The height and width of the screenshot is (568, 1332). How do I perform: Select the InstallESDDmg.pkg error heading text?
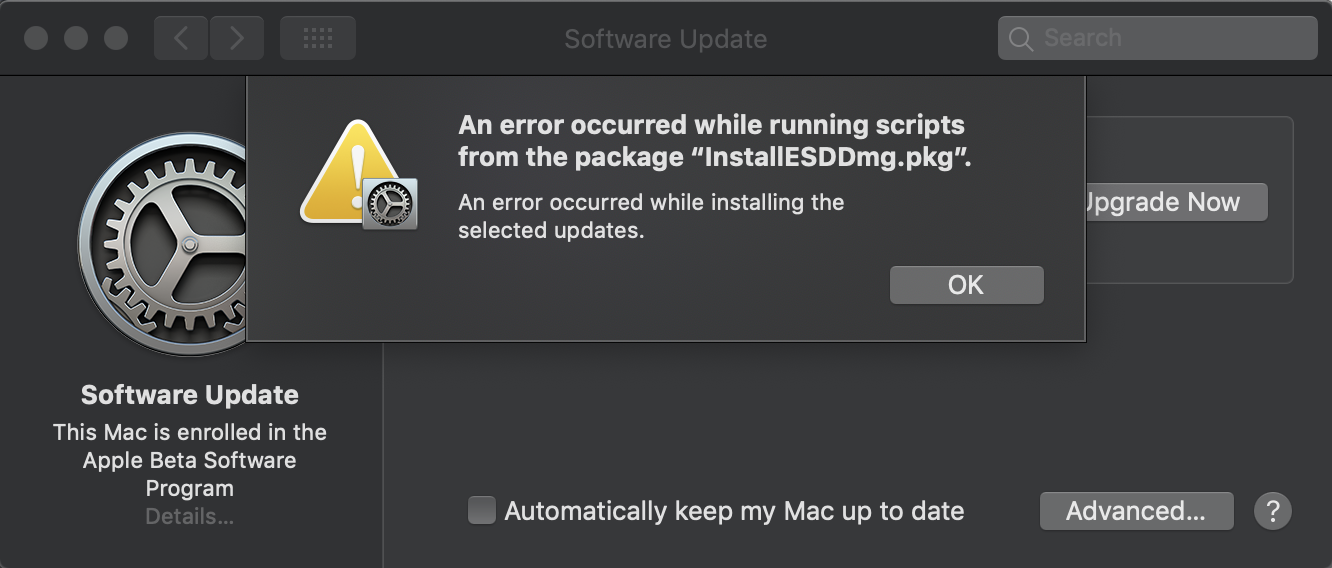(714, 141)
